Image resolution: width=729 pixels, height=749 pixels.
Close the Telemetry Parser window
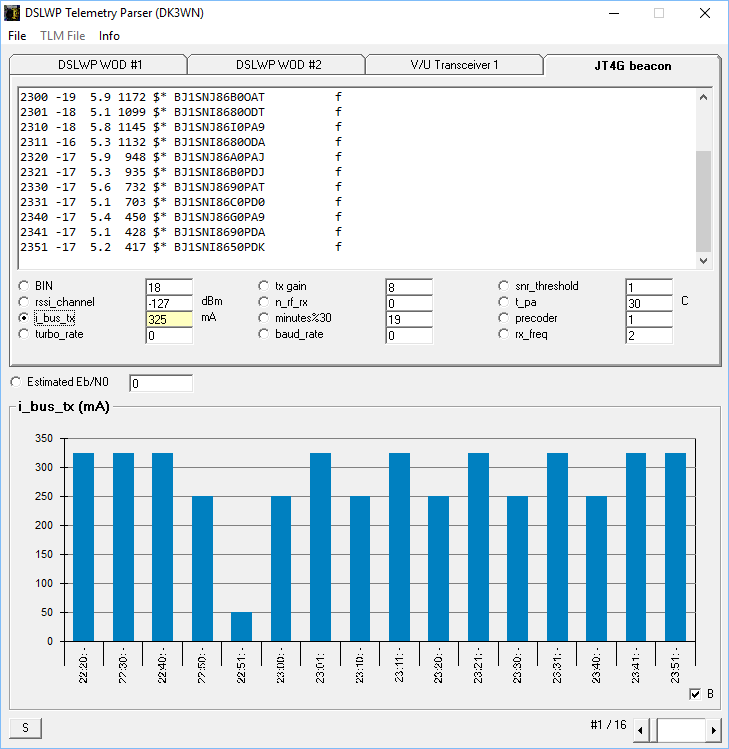(x=705, y=13)
